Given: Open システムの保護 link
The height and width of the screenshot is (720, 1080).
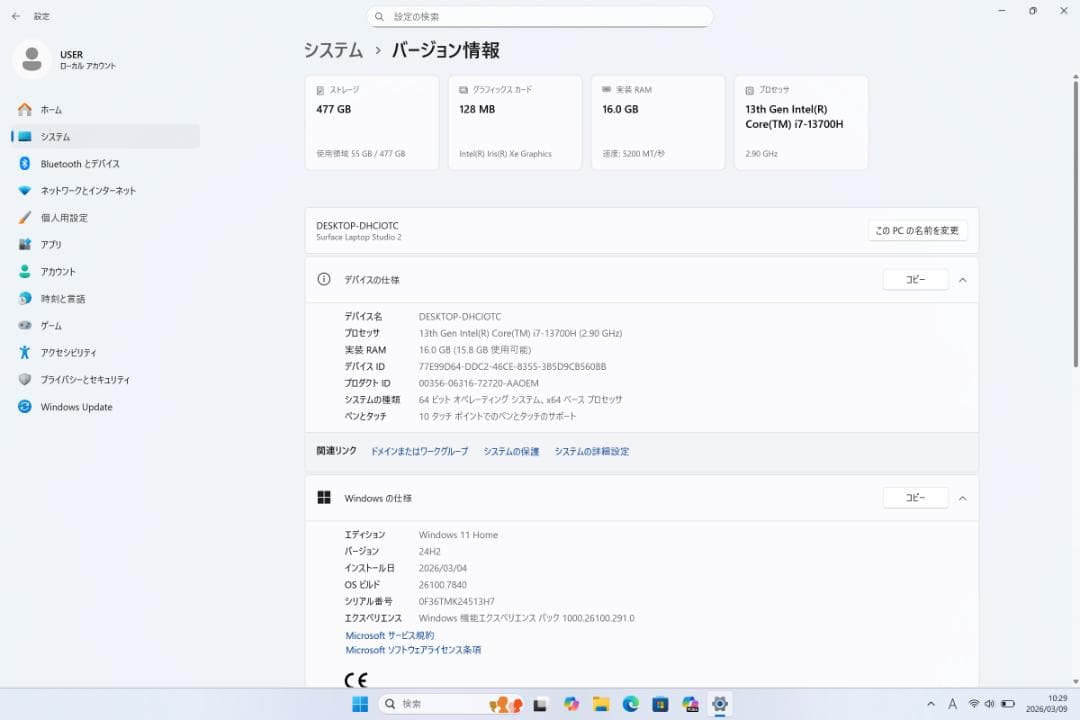Looking at the screenshot, I should click(x=511, y=451).
